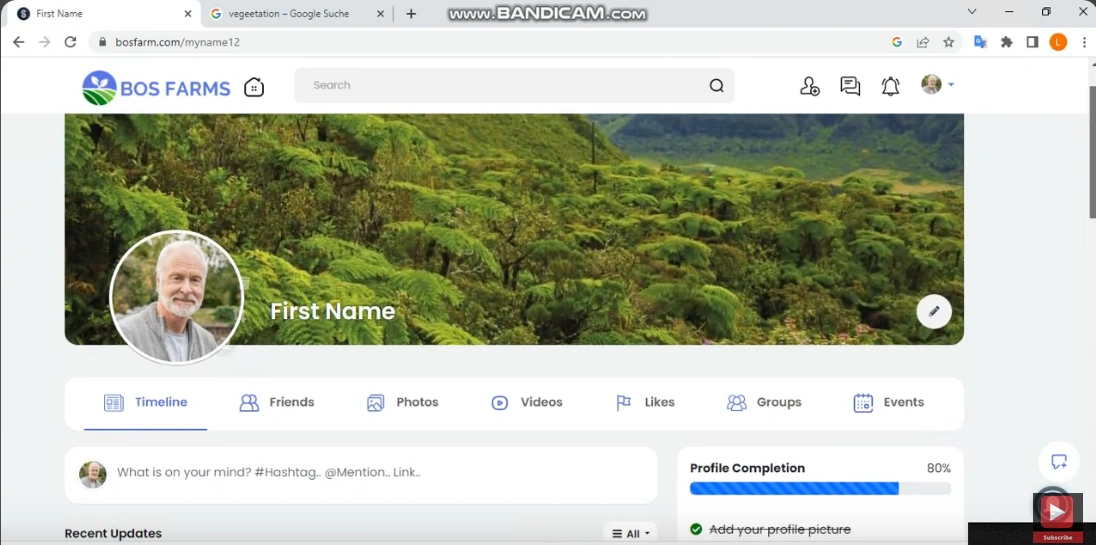Click the page vertical scrollbar
The height and width of the screenshot is (545, 1096).
1093,154
